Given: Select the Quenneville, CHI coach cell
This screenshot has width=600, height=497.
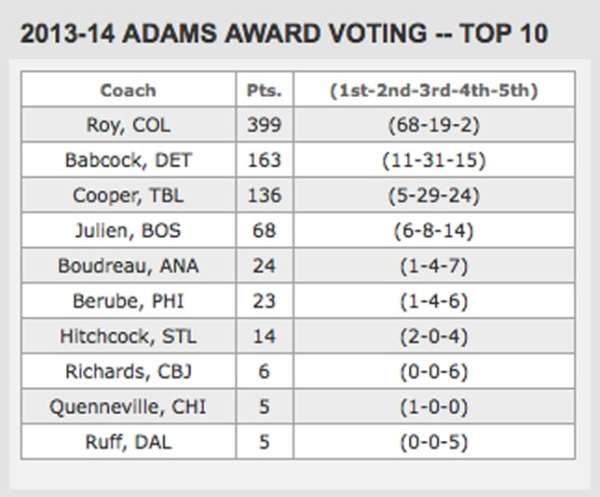Looking at the screenshot, I should pyautogui.click(x=128, y=407).
